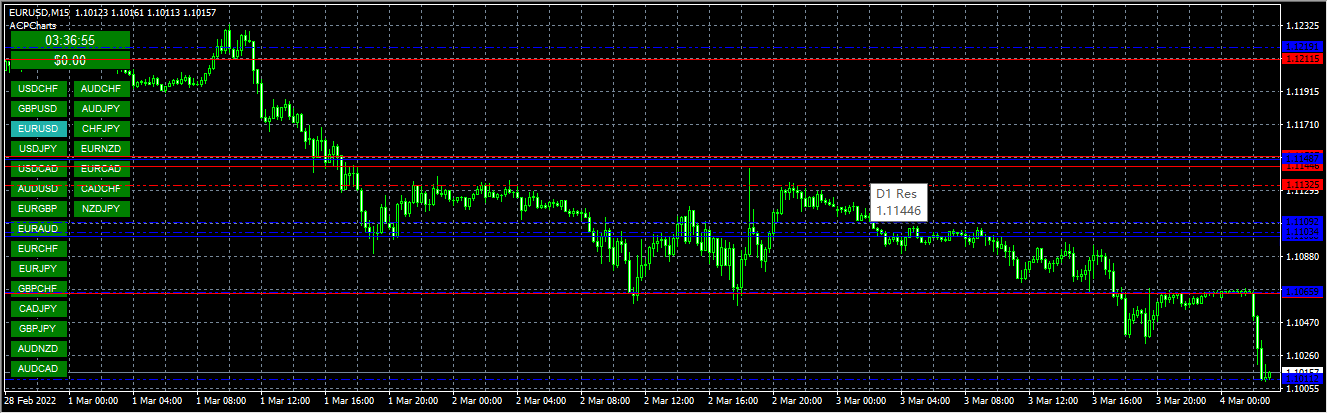This screenshot has height=414, width=1328.
Task: Click the 1.12325 price axis label
Action: (1303, 25)
